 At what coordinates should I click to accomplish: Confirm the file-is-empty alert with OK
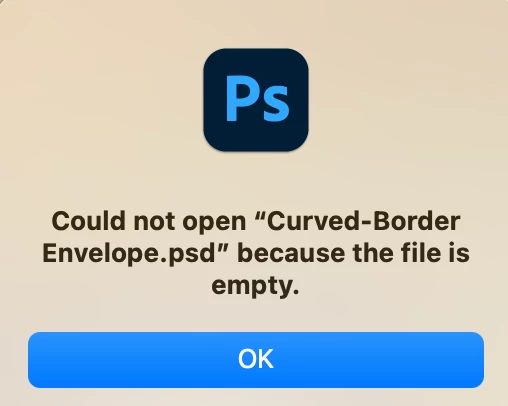pos(256,360)
